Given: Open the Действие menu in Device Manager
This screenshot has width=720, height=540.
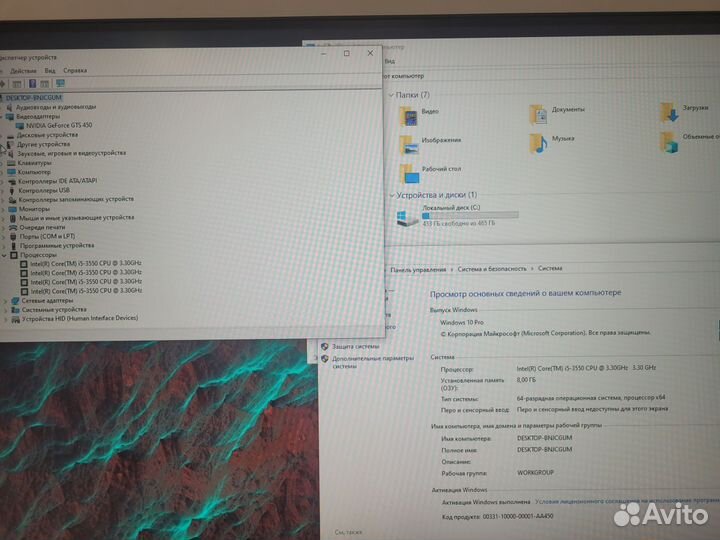Looking at the screenshot, I should [x=23, y=71].
